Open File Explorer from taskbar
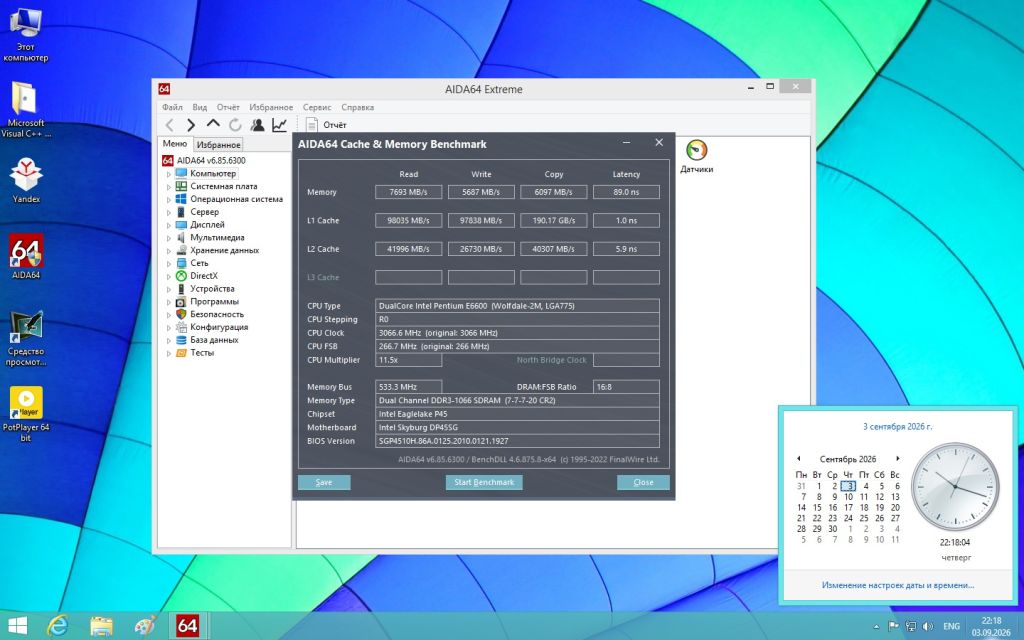This screenshot has height=640, width=1024. 101,626
